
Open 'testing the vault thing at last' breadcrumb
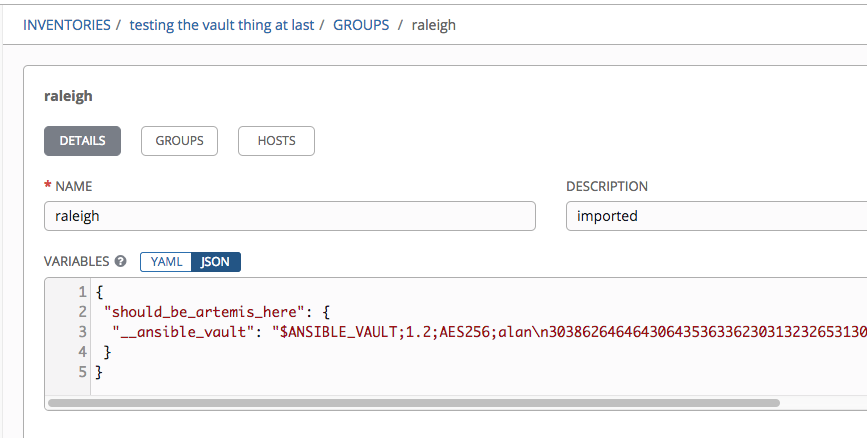[x=222, y=25]
